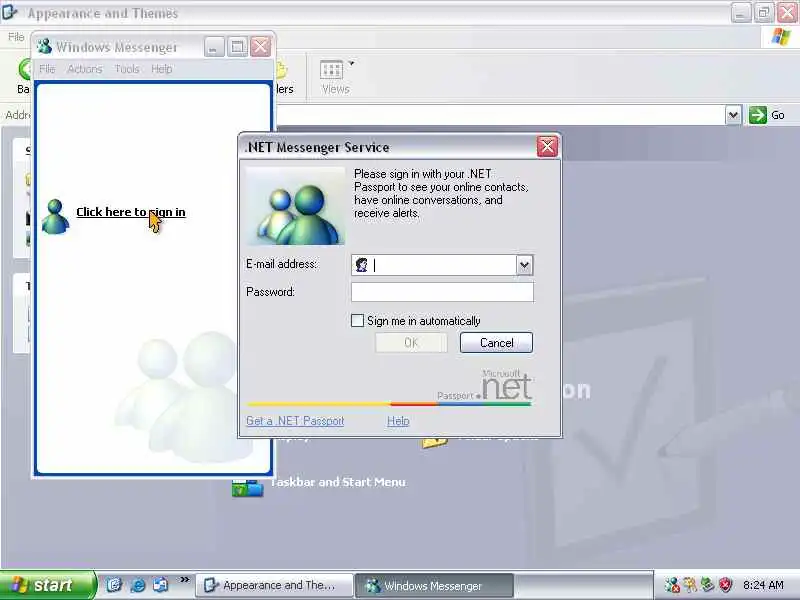Click the Taskbar and Start Menu icon
This screenshot has height=600, width=800.
pyautogui.click(x=247, y=488)
